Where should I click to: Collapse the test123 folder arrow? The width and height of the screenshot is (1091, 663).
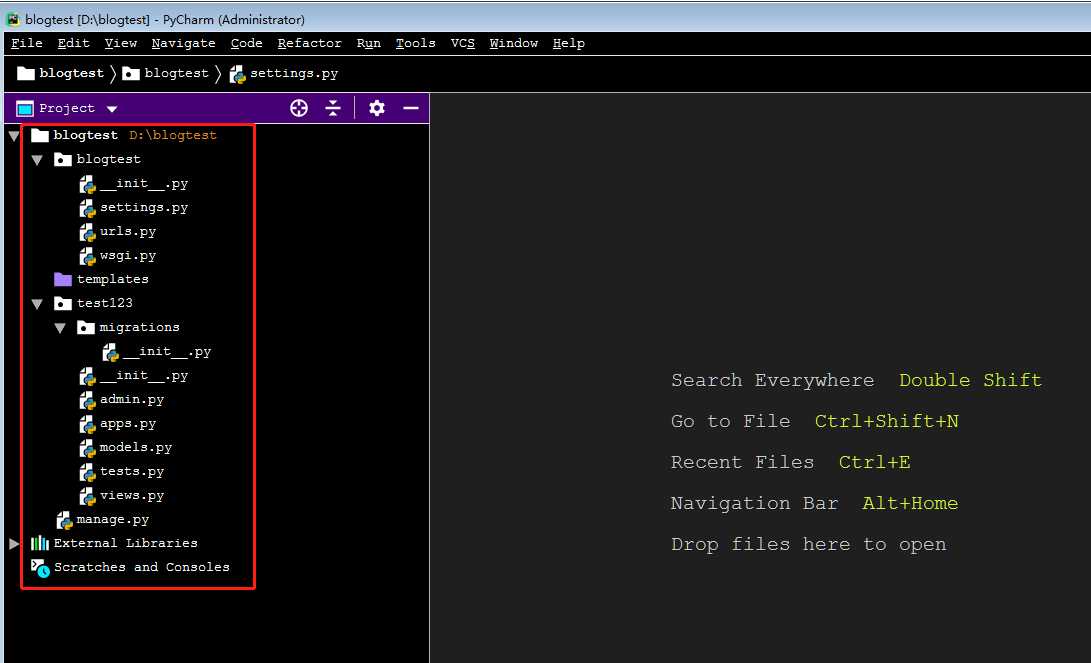38,304
